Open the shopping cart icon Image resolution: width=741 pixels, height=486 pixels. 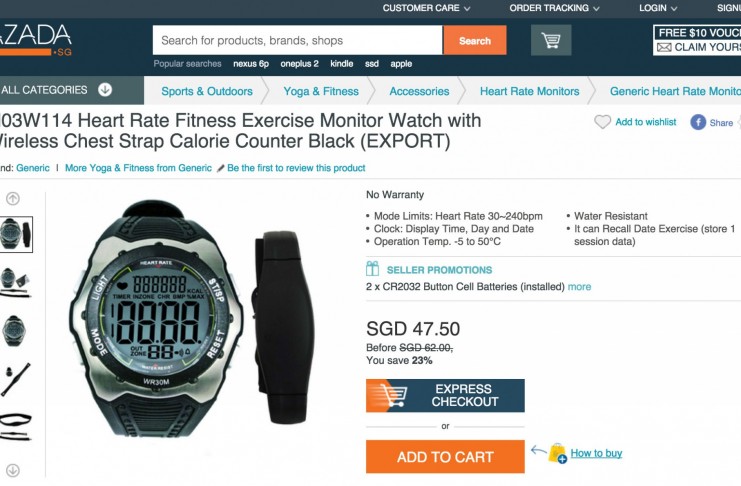point(551,40)
